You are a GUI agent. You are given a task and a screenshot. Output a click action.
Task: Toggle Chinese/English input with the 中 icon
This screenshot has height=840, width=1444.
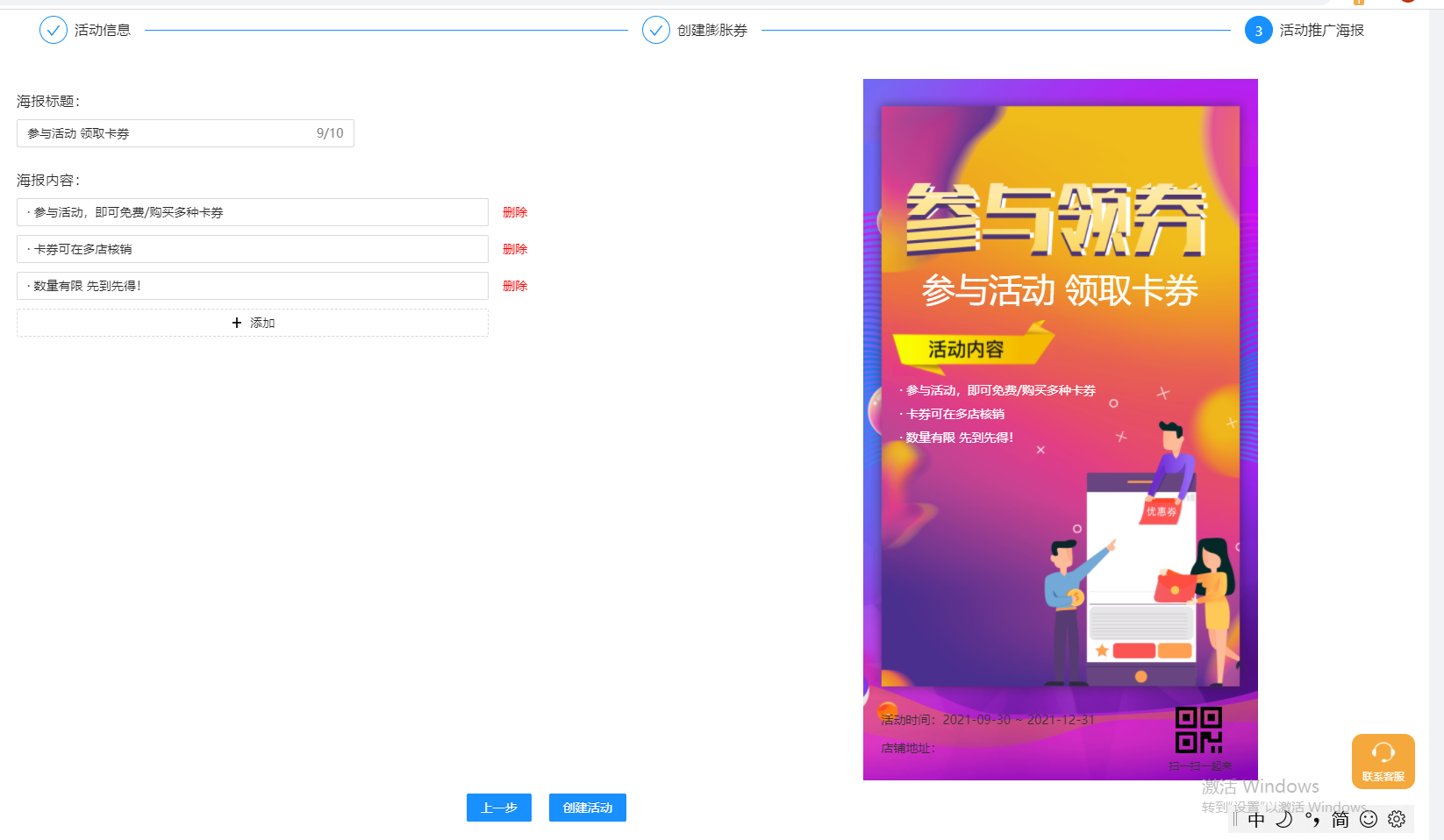pyautogui.click(x=1256, y=820)
